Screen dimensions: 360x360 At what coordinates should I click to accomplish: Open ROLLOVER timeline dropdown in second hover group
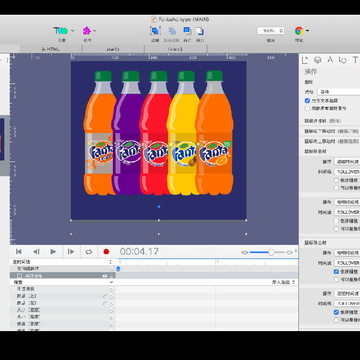pyautogui.click(x=347, y=212)
